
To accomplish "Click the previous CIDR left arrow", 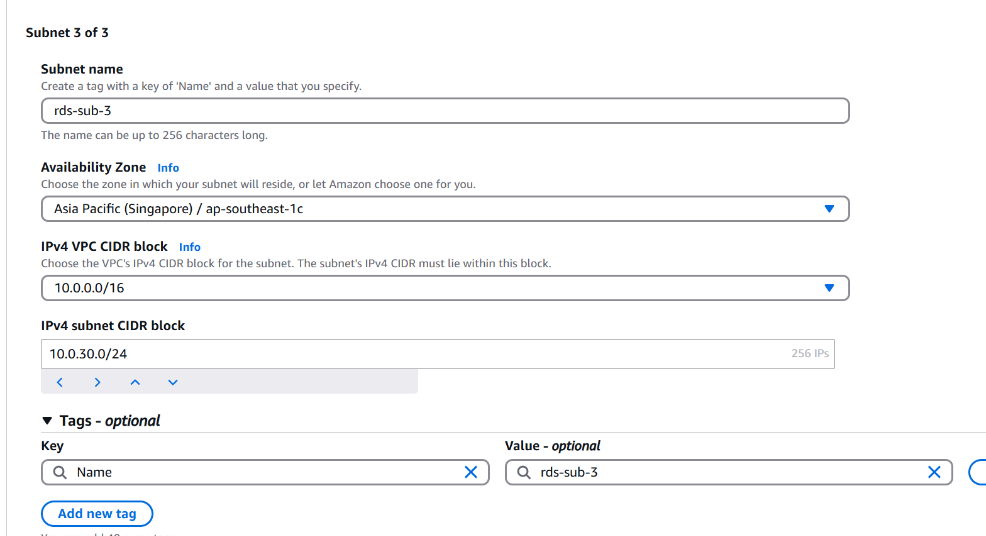I will pos(60,382).
